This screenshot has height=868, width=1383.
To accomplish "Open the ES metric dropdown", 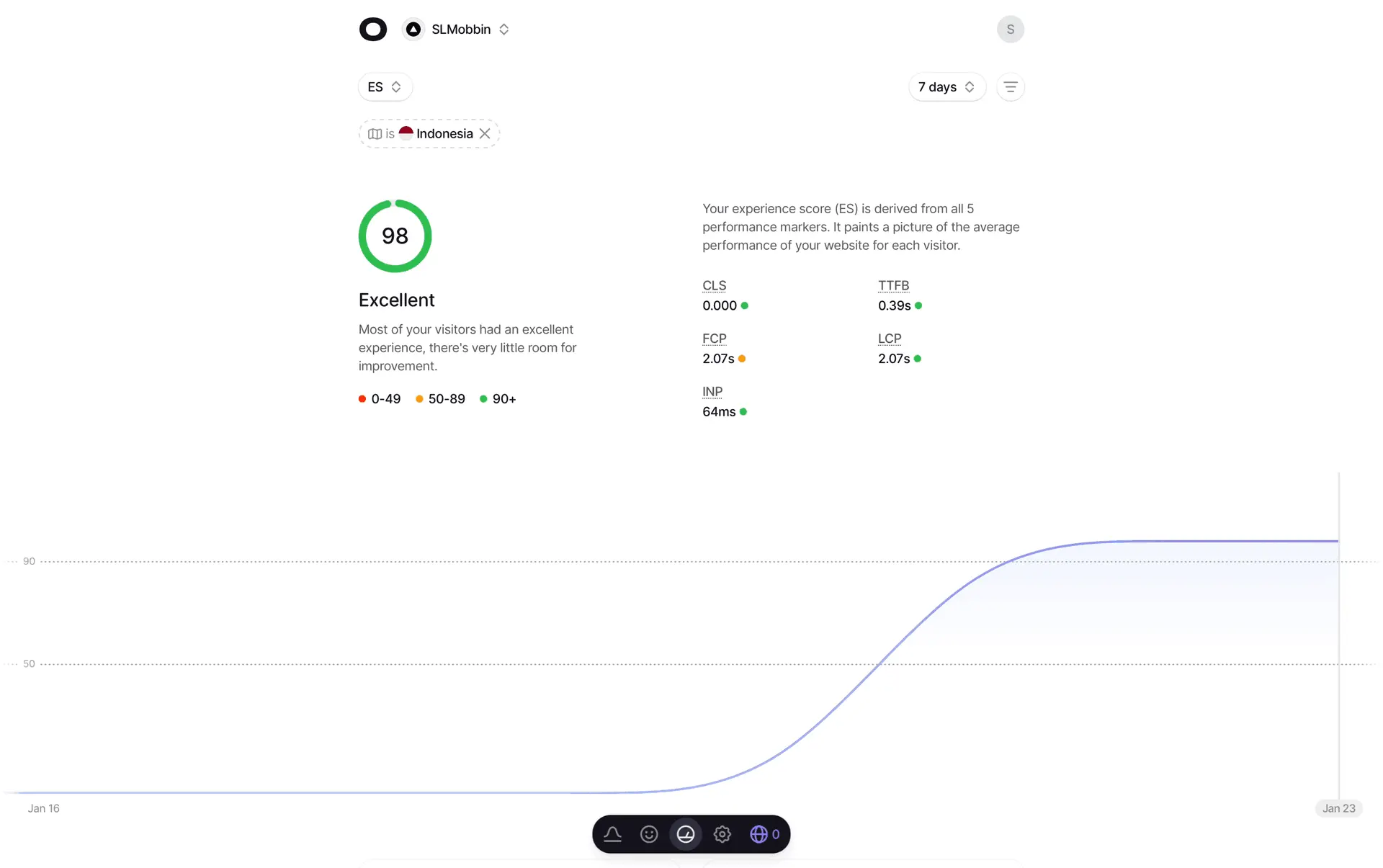I will (385, 87).
